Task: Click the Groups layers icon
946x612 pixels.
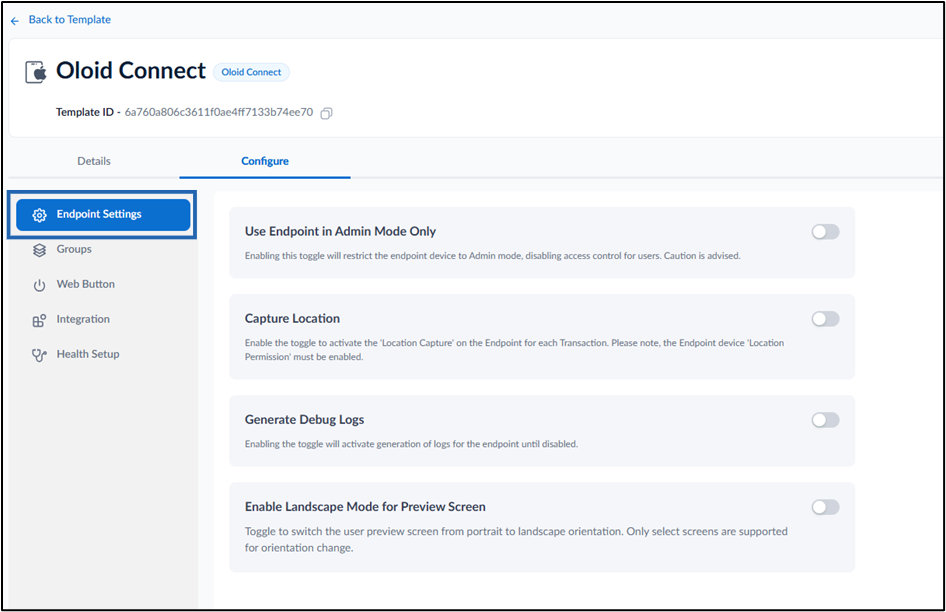Action: 39,250
